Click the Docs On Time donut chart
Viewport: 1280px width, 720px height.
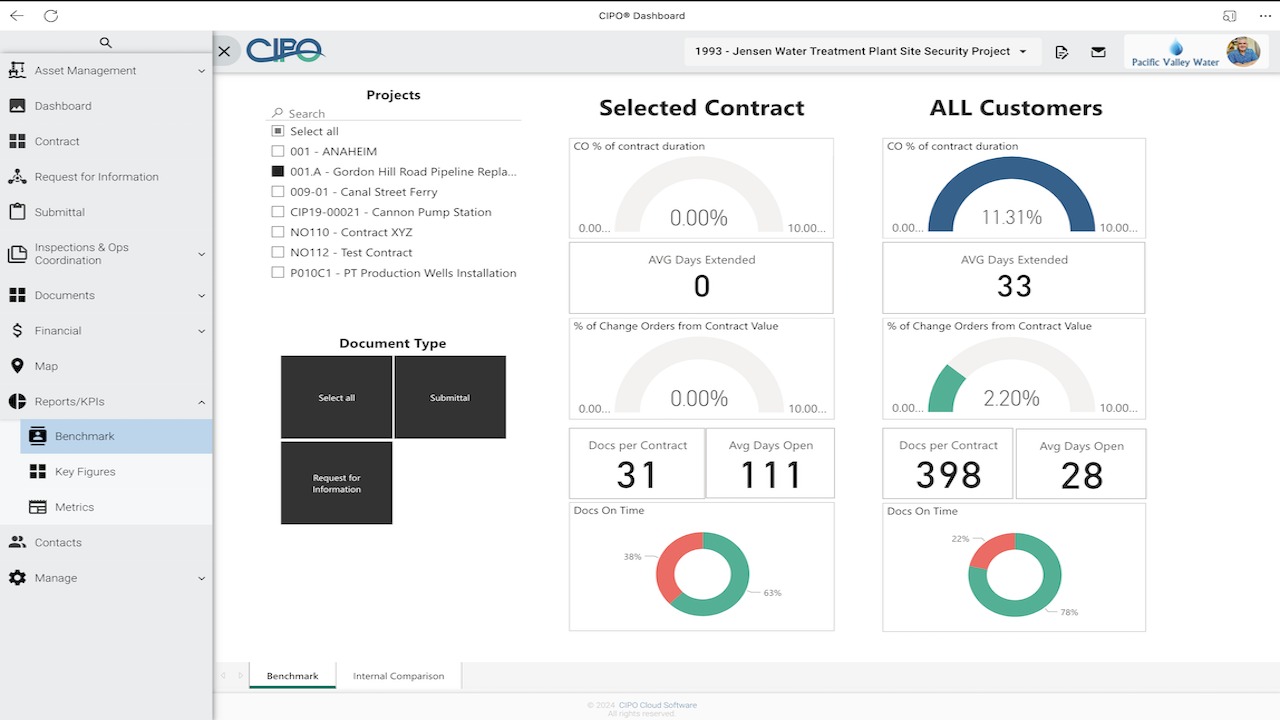[701, 574]
